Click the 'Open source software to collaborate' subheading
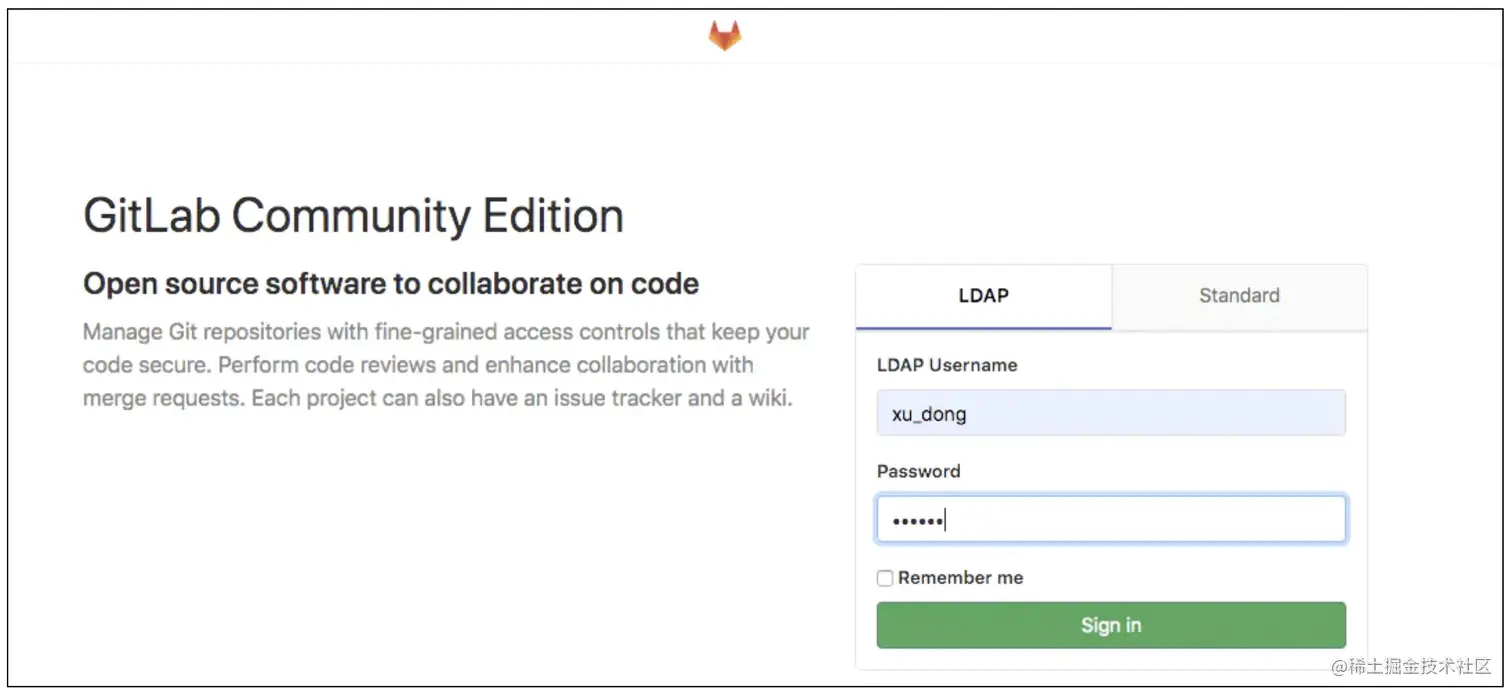The width and height of the screenshot is (1512, 697). tap(391, 284)
